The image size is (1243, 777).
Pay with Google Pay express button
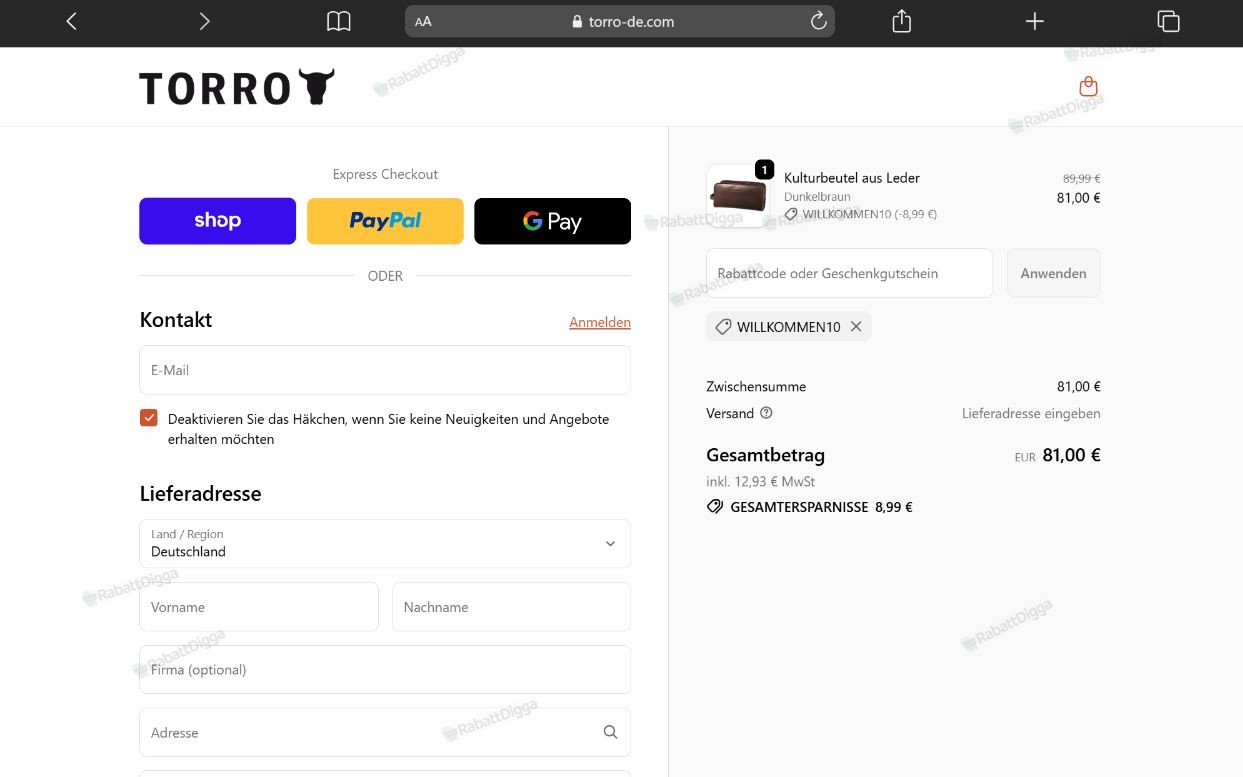[x=552, y=221]
